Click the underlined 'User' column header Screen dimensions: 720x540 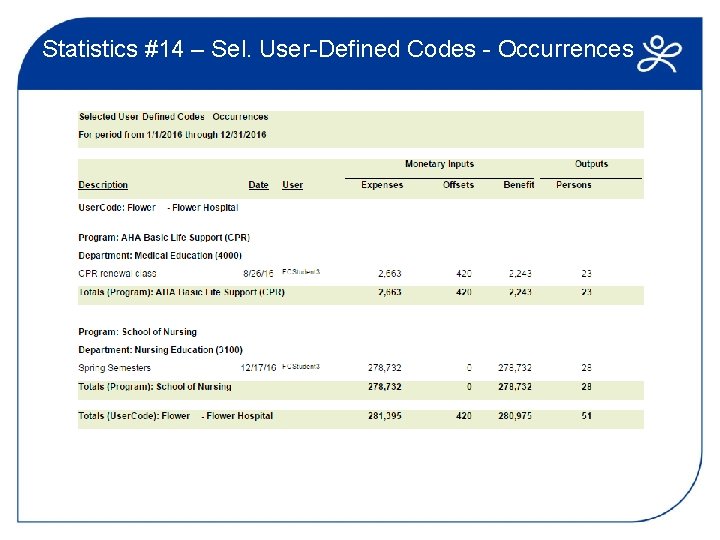(292, 185)
